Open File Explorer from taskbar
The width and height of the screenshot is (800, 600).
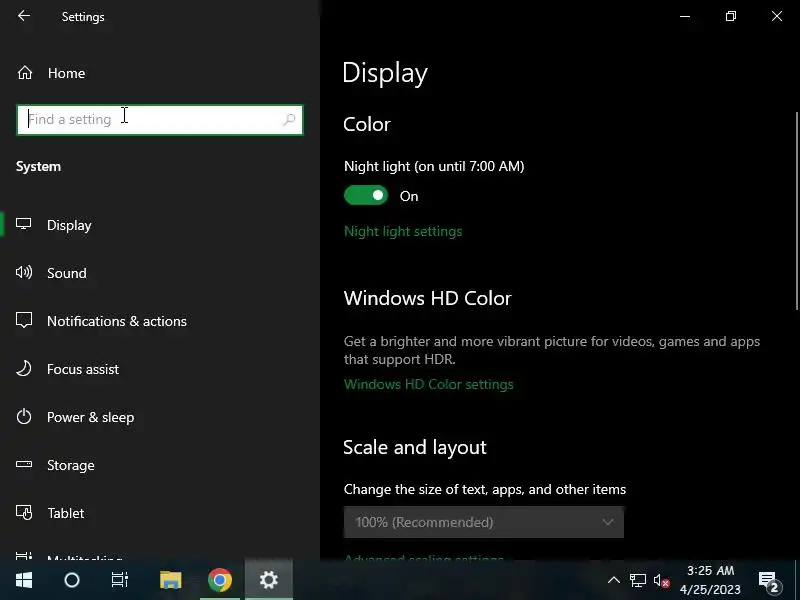(170, 580)
